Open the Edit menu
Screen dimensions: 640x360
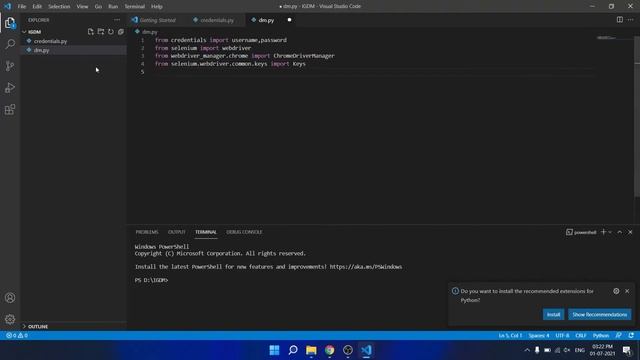point(37,6)
